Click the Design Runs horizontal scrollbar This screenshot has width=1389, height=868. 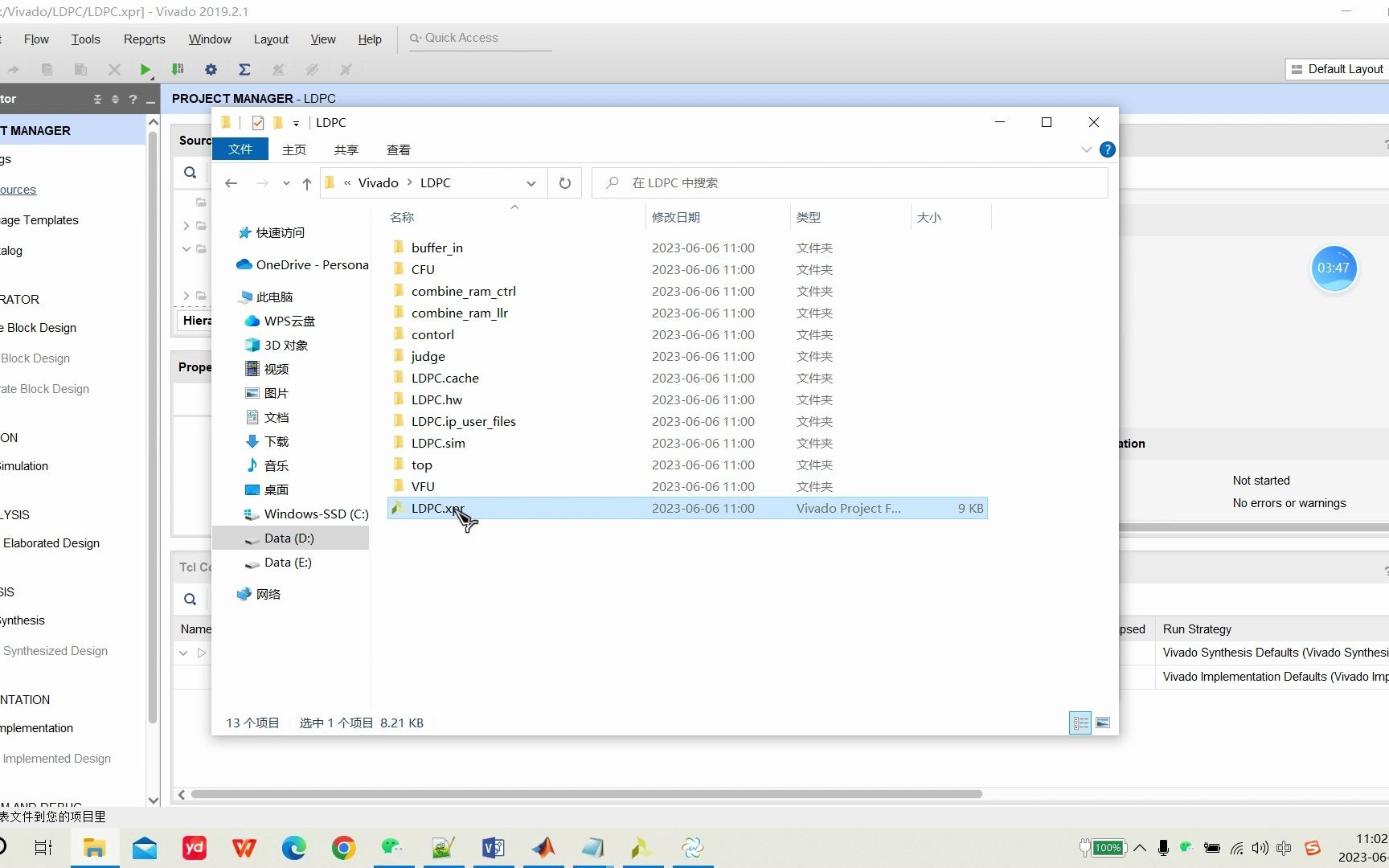[x=587, y=794]
